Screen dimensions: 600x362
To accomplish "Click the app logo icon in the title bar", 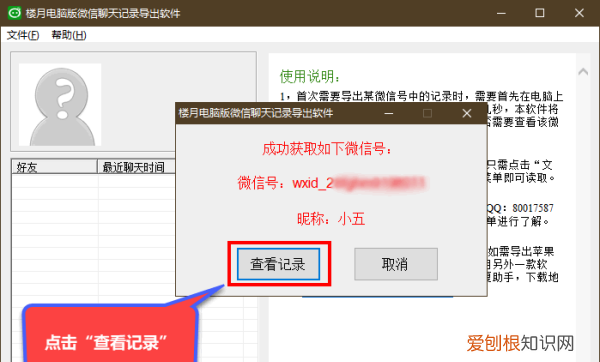I will [15, 13].
